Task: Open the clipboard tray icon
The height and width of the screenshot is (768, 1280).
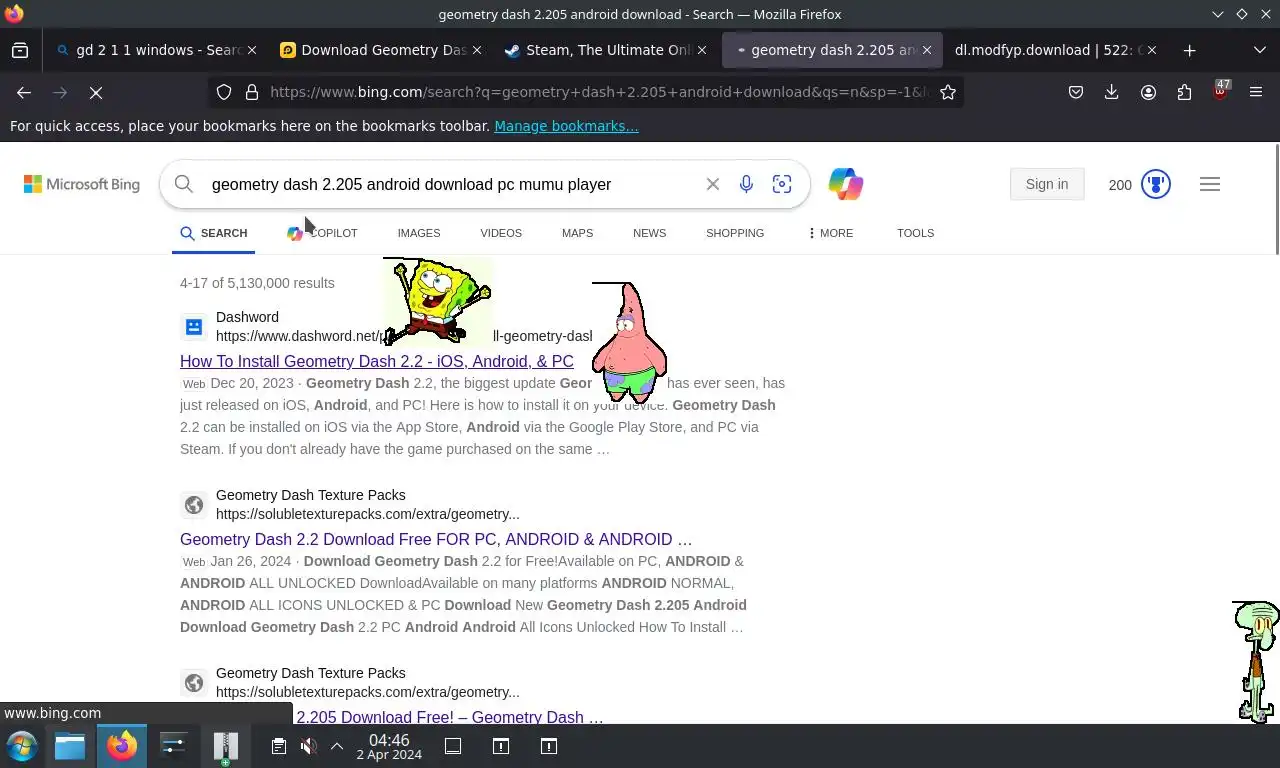Action: click(x=279, y=746)
